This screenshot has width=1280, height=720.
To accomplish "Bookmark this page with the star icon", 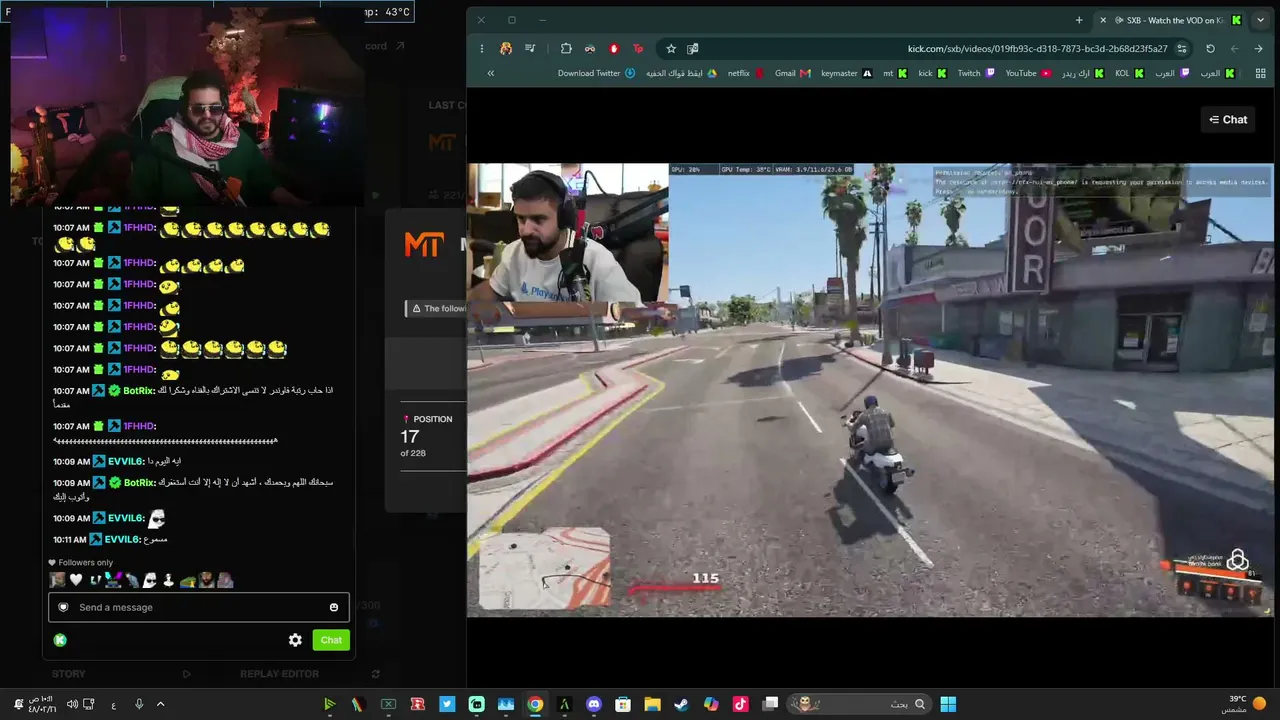I will 671,48.
